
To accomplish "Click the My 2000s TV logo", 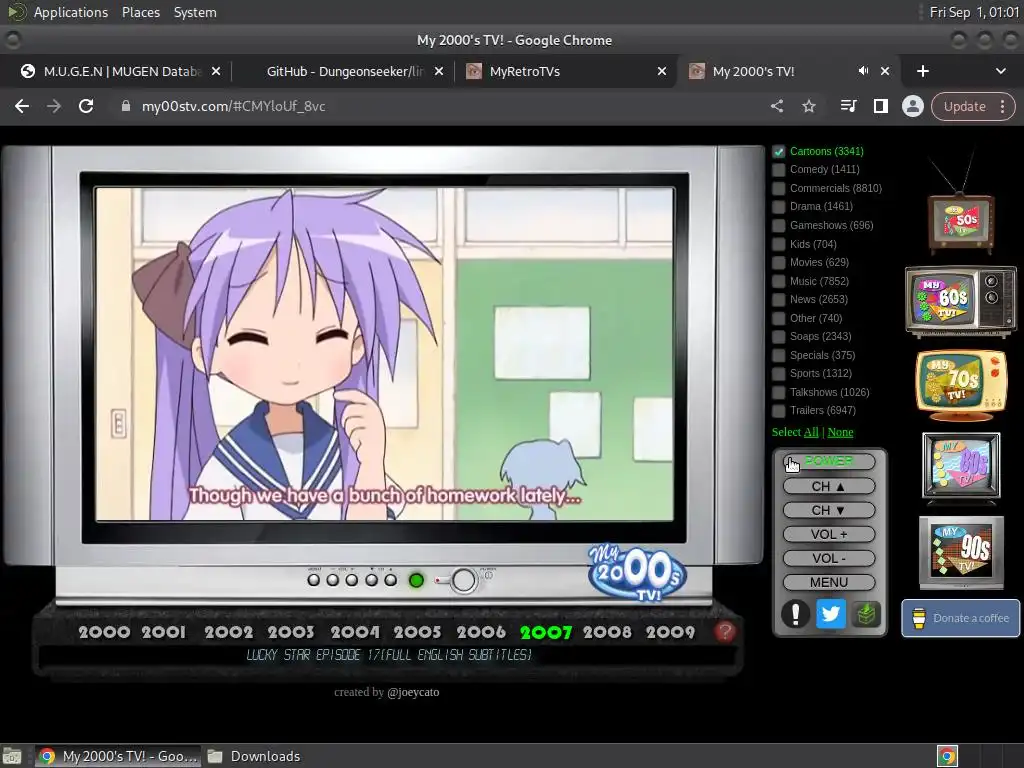I will pos(637,573).
